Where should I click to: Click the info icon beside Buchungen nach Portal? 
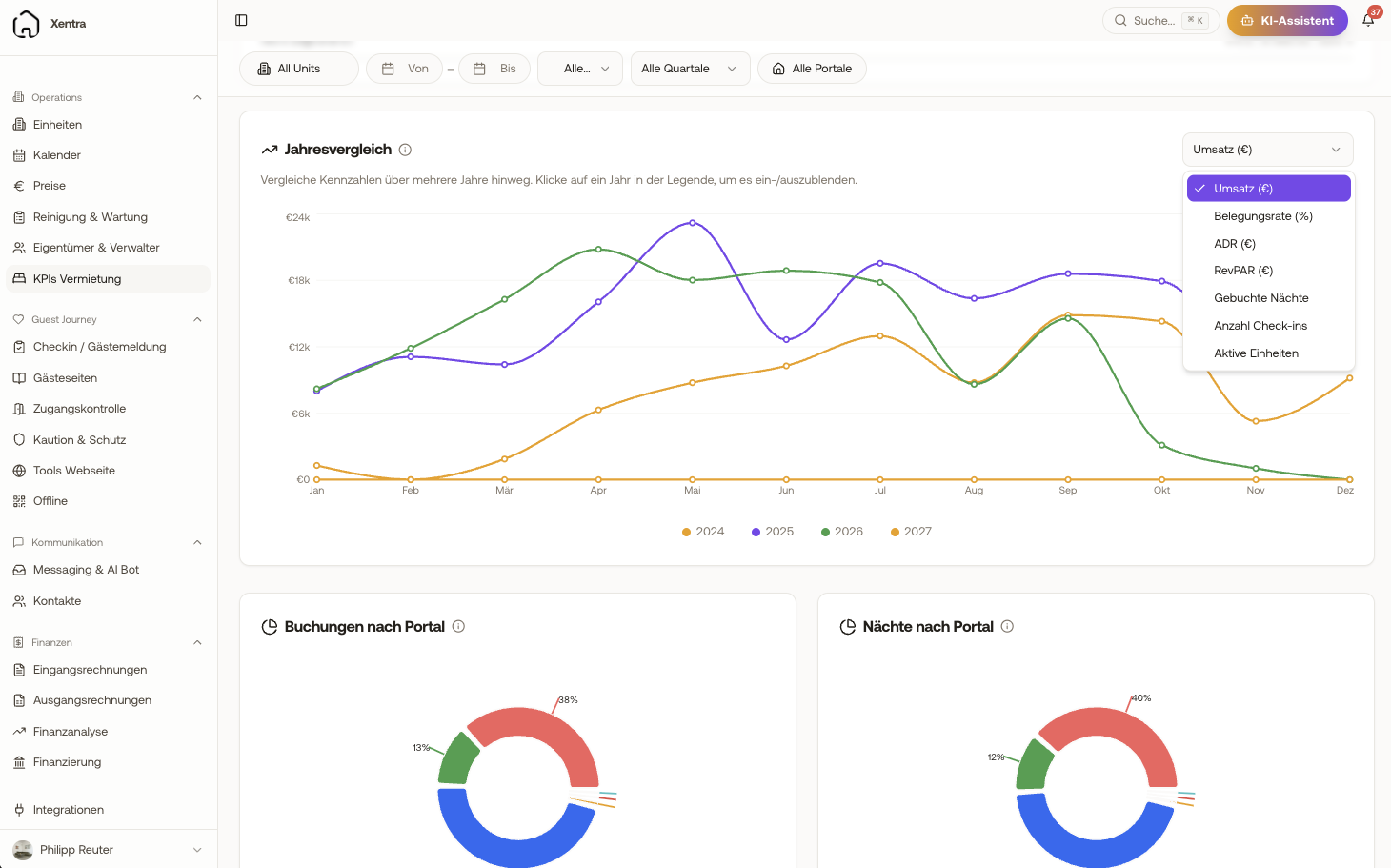[458, 626]
